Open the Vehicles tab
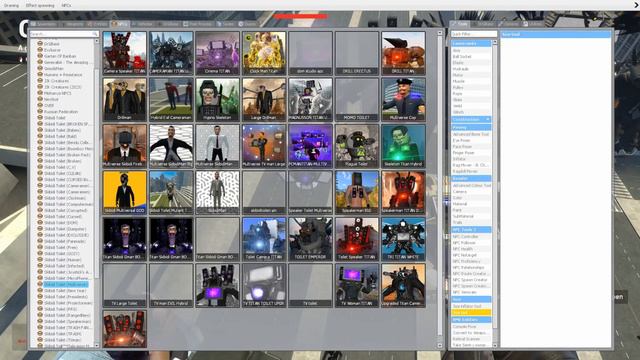Screen dimensions: 640x360 [x=142, y=24]
